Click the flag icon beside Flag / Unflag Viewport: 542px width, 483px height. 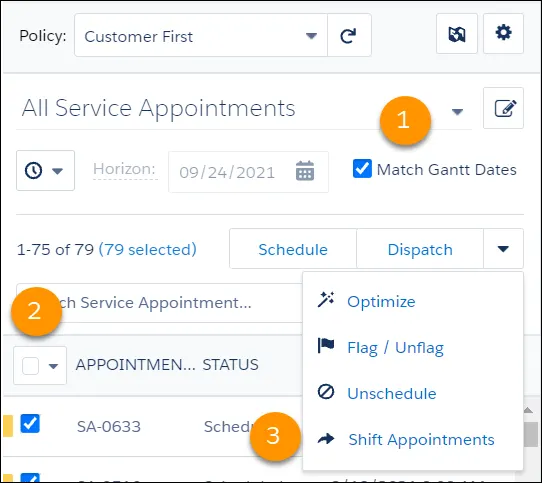[x=326, y=346]
